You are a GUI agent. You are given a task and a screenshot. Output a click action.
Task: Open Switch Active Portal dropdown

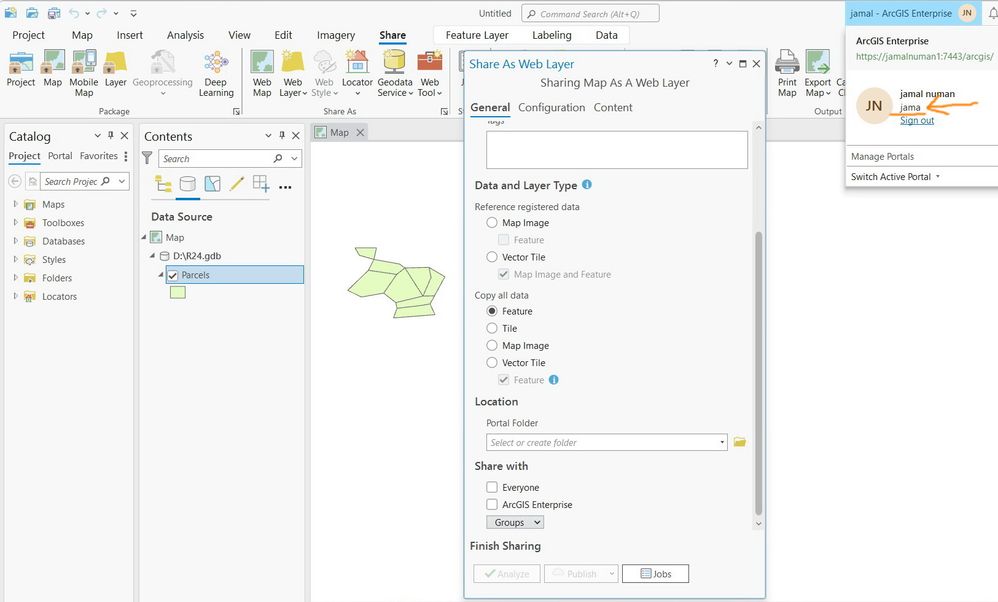pyautogui.click(x=896, y=177)
